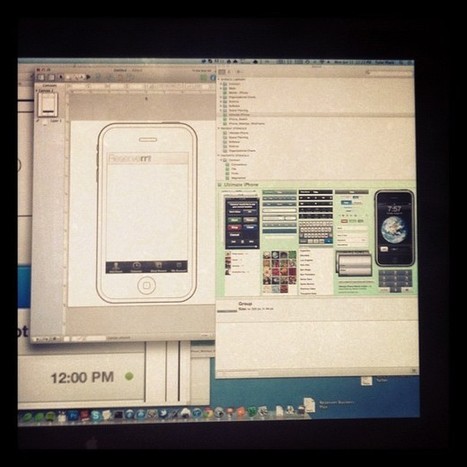Select the Layer 1 row in the sidebar
The image size is (467, 467).
50,121
